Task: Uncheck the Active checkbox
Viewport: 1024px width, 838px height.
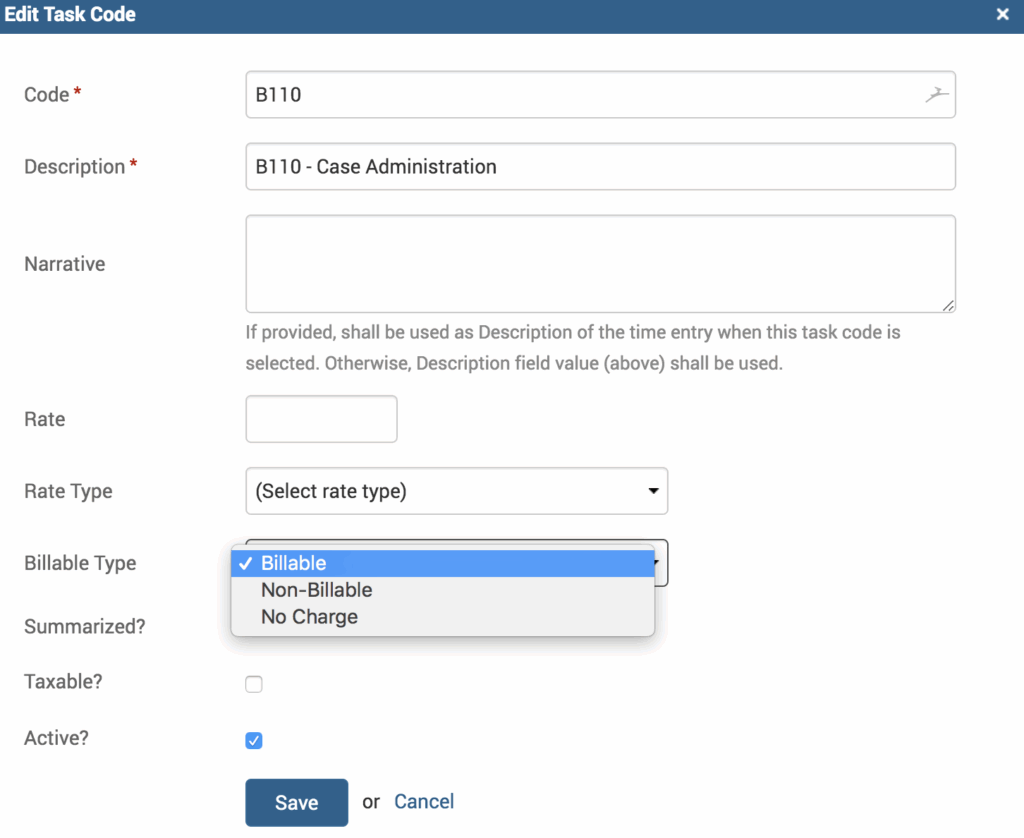Action: (x=254, y=740)
